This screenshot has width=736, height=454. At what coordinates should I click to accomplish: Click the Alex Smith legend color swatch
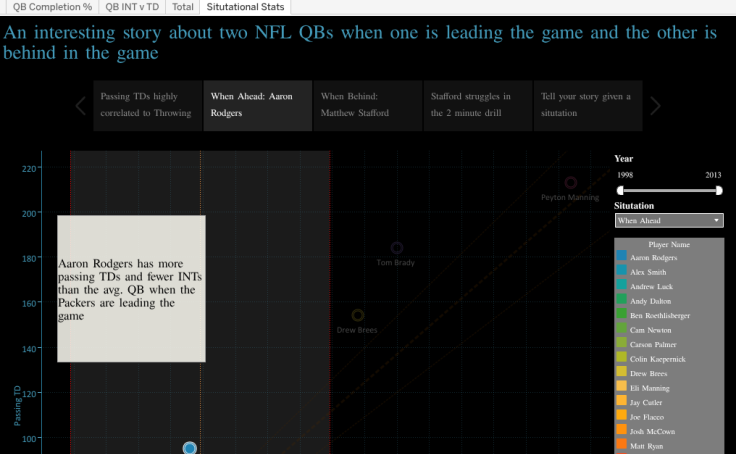[621, 270]
